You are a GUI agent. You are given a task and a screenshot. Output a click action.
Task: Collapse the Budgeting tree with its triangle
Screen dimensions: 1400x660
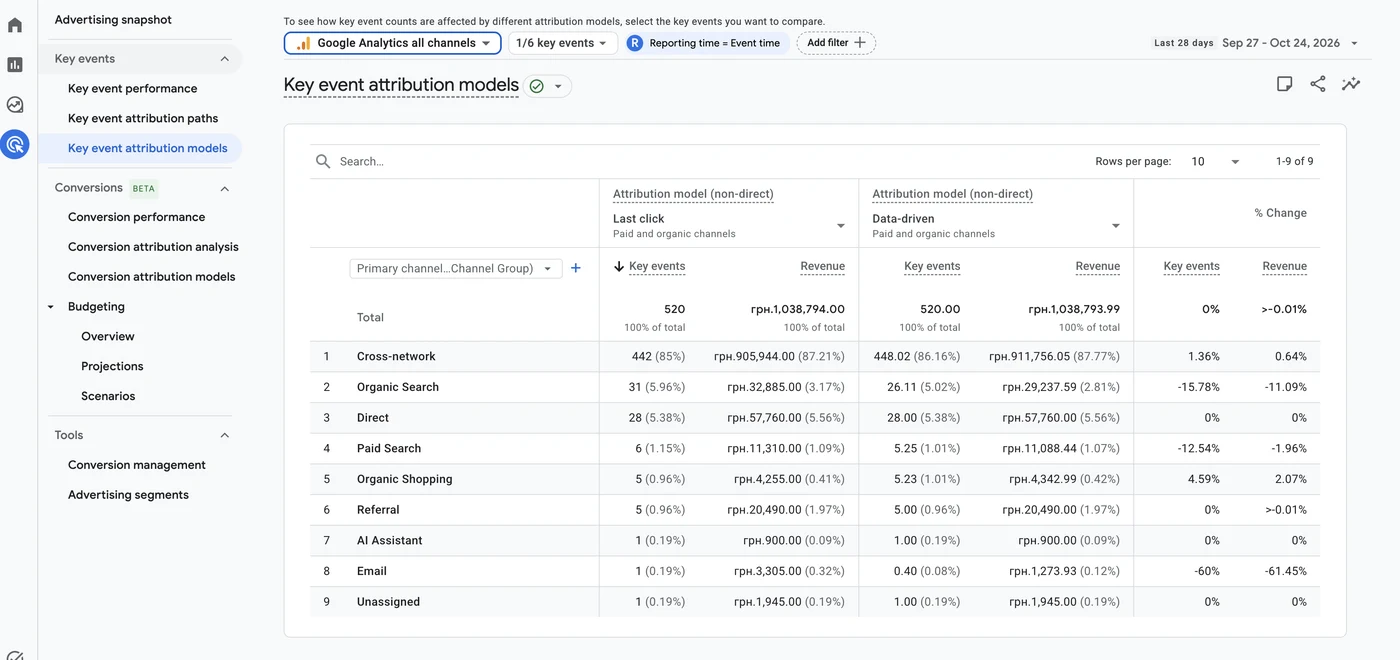pos(51,307)
